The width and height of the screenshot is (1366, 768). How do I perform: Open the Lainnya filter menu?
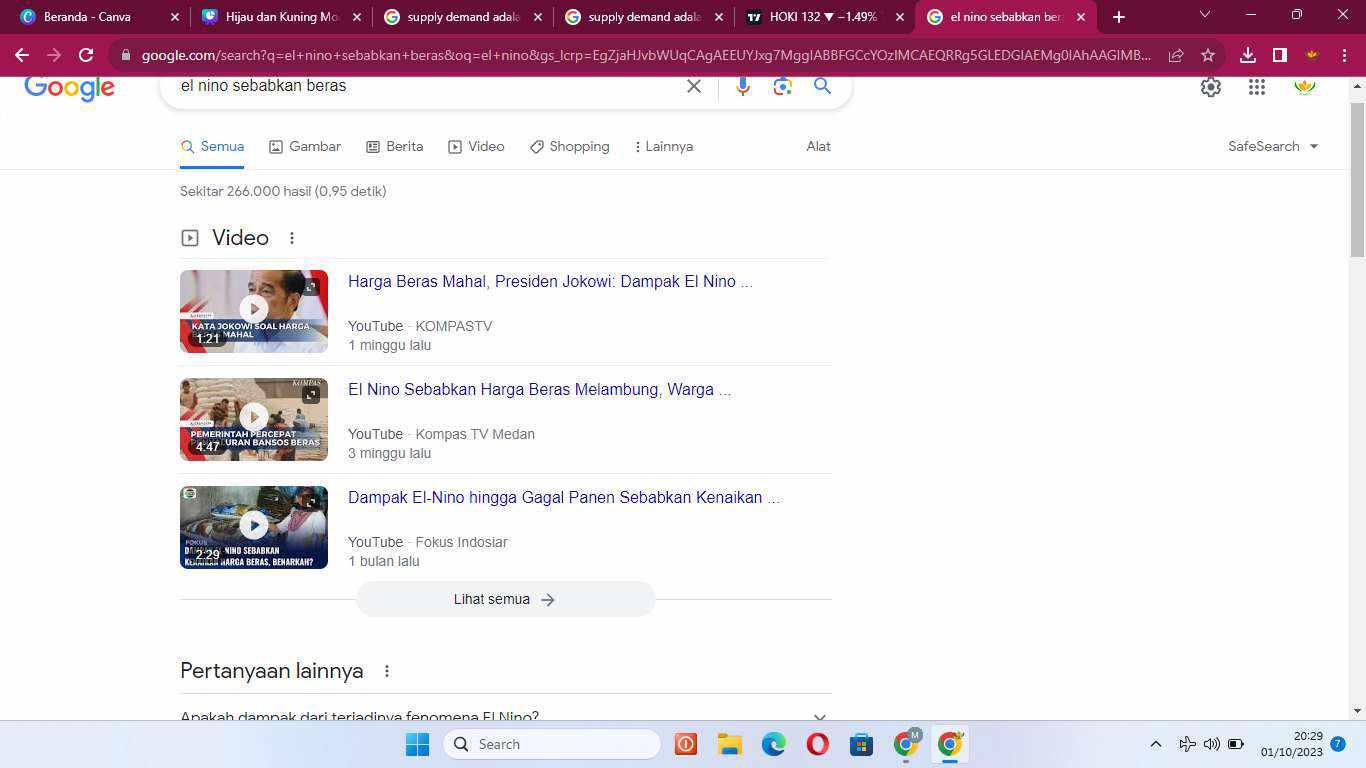tap(663, 146)
